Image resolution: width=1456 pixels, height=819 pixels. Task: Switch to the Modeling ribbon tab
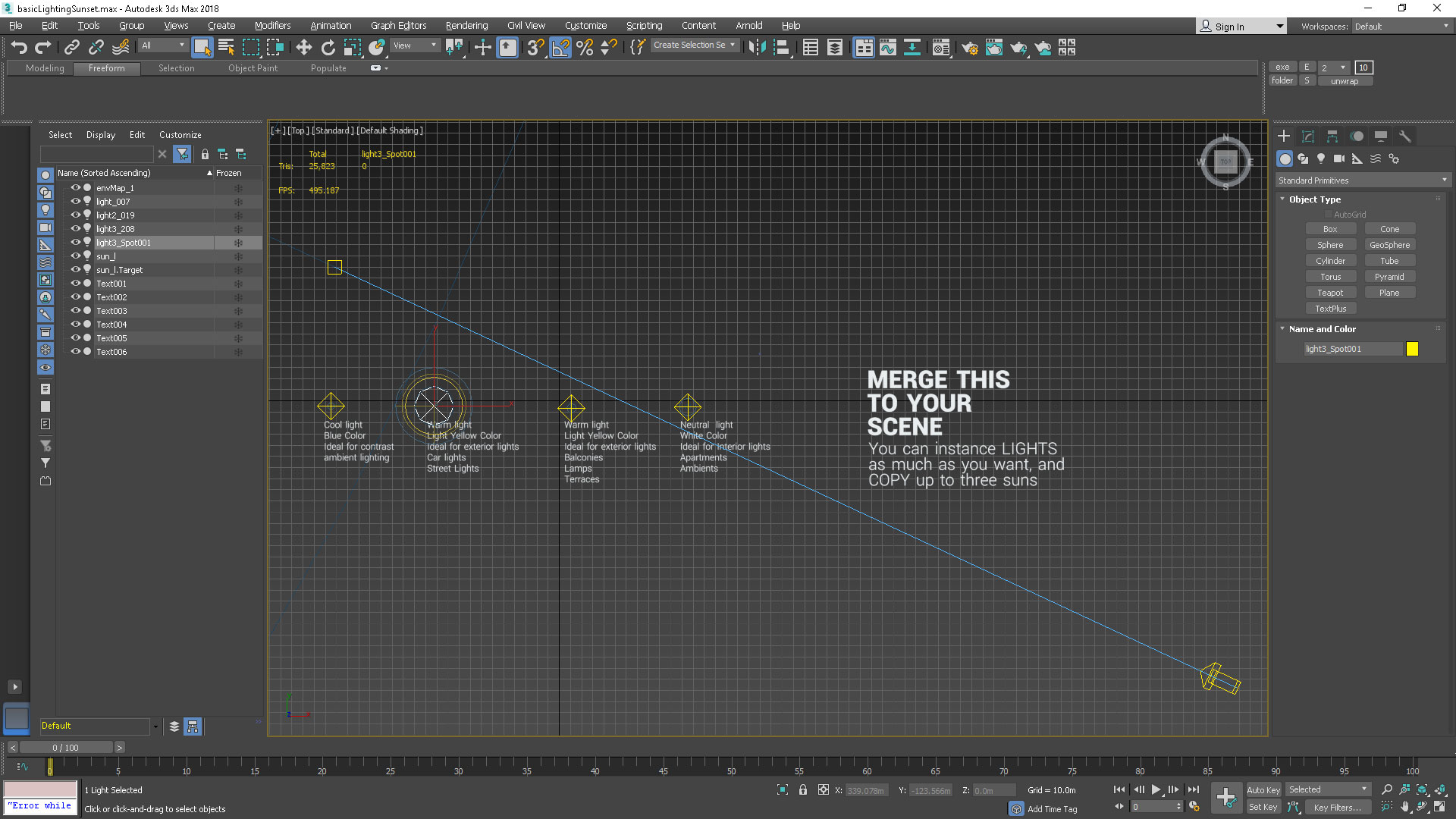coord(45,68)
